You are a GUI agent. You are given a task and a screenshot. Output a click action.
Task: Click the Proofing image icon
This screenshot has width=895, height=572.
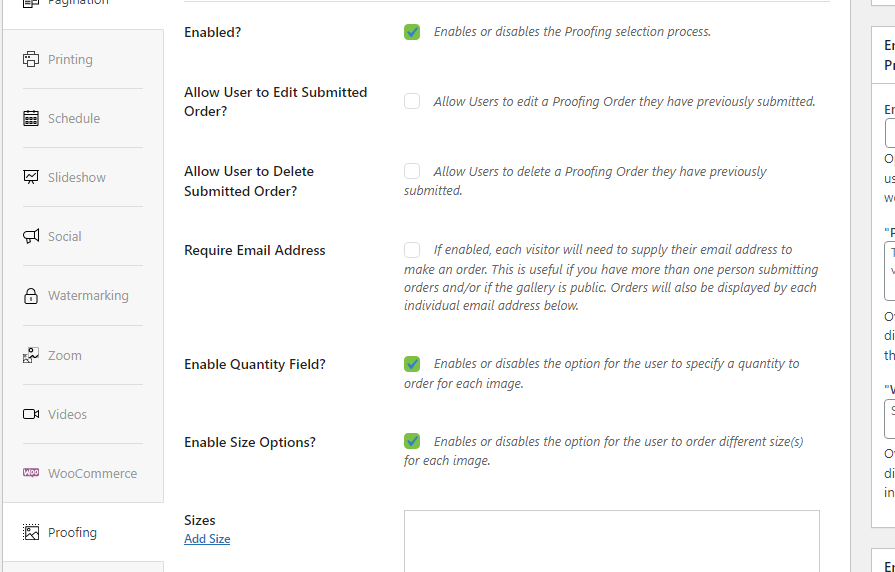click(x=31, y=532)
